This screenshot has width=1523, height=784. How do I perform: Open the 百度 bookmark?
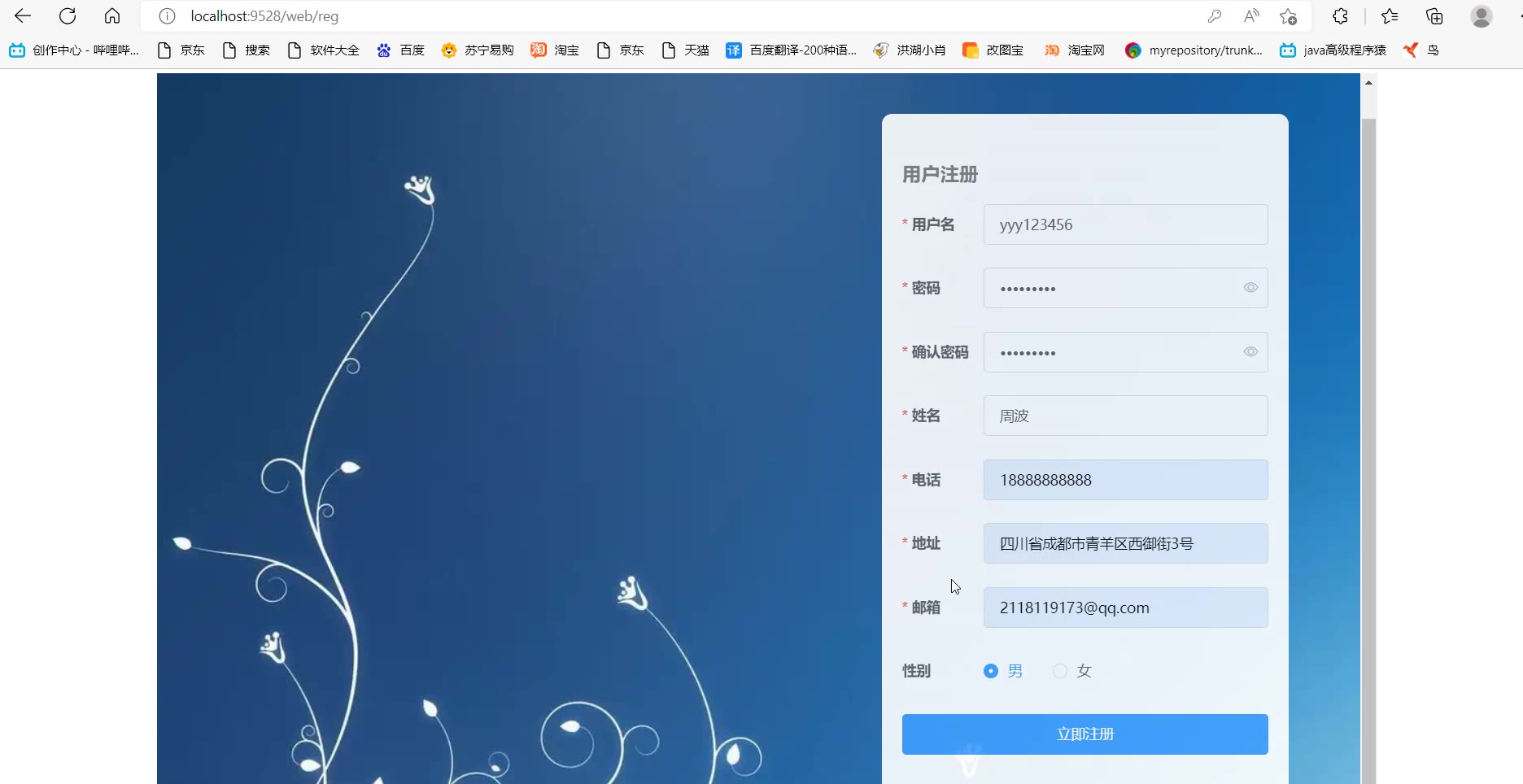tap(401, 50)
